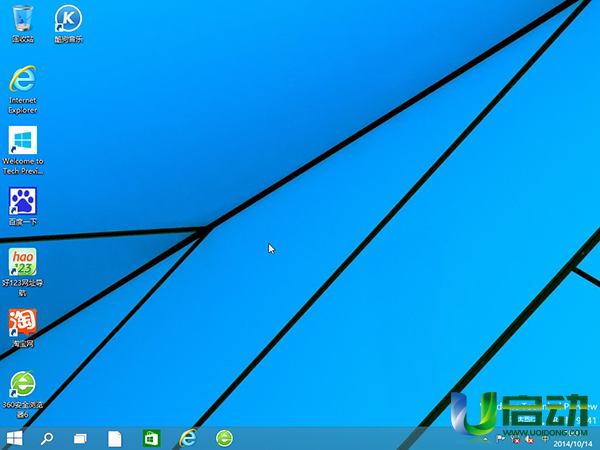This screenshot has height=450, width=600.
Task: Click the Search magnifier on the taskbar
Action: [47, 438]
